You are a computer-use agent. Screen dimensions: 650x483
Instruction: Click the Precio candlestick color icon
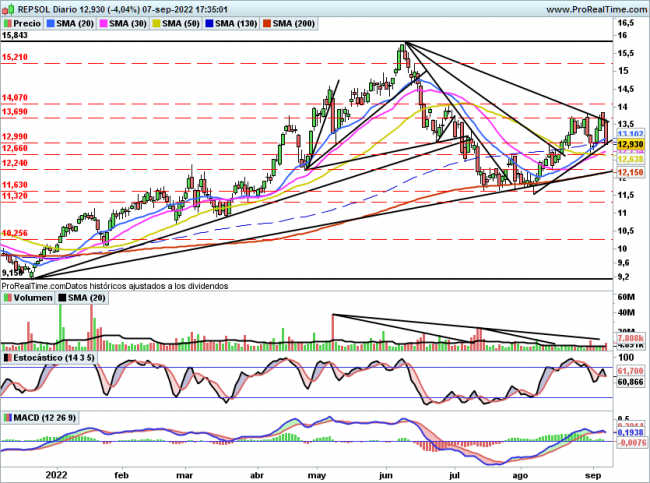point(8,24)
